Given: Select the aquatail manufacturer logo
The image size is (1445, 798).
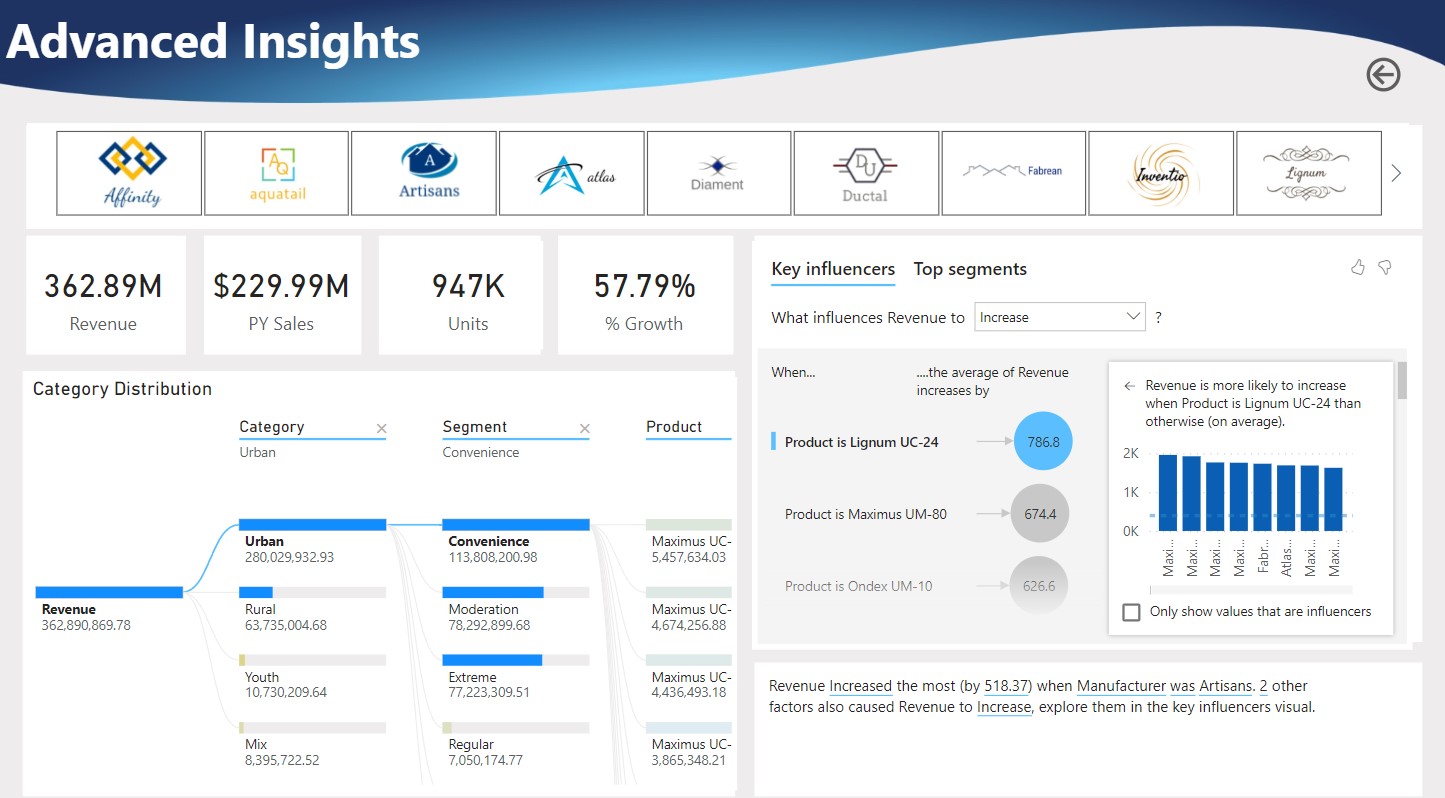Looking at the screenshot, I should 276,173.
